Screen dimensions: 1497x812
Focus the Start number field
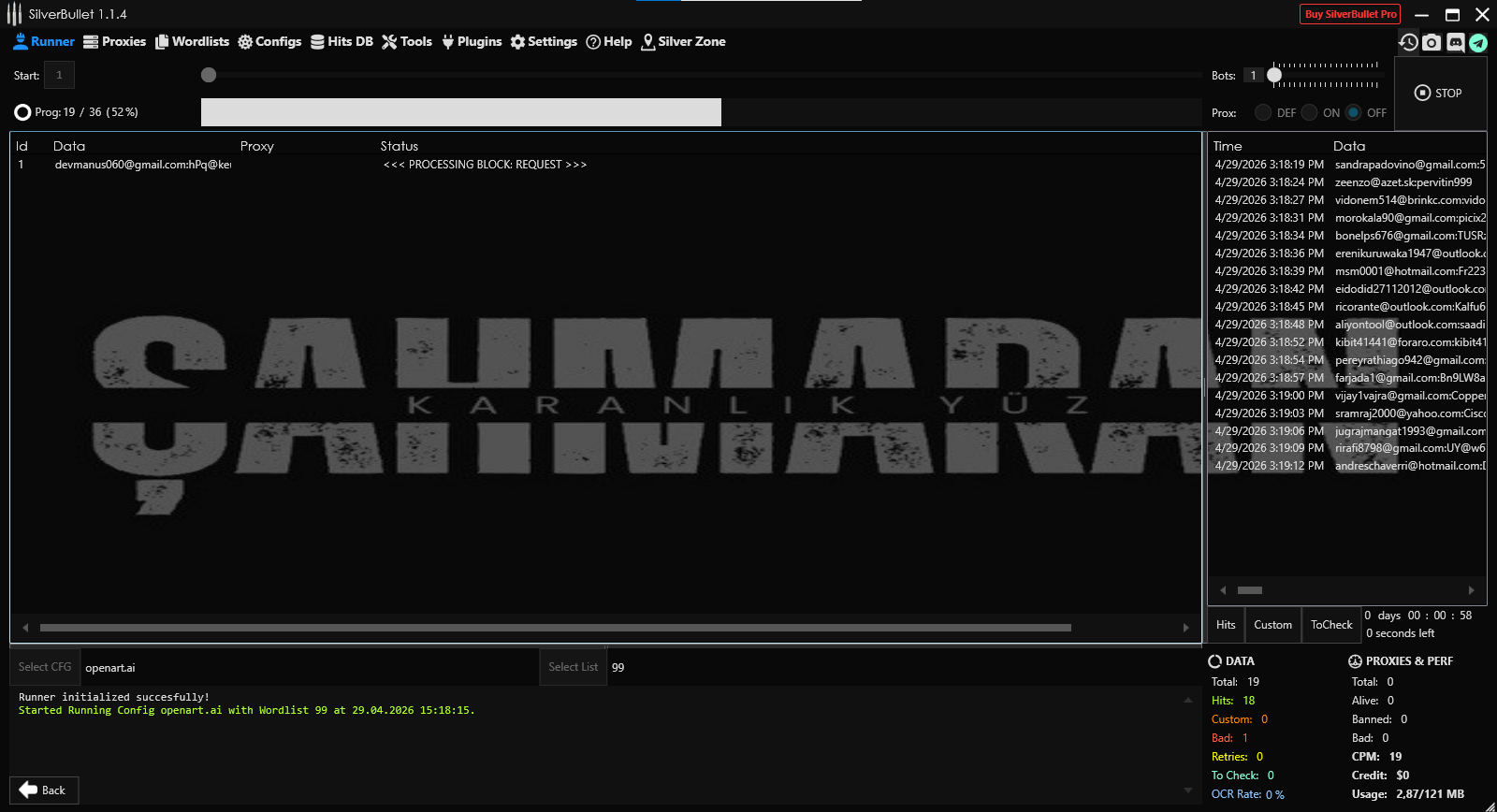pyautogui.click(x=59, y=75)
